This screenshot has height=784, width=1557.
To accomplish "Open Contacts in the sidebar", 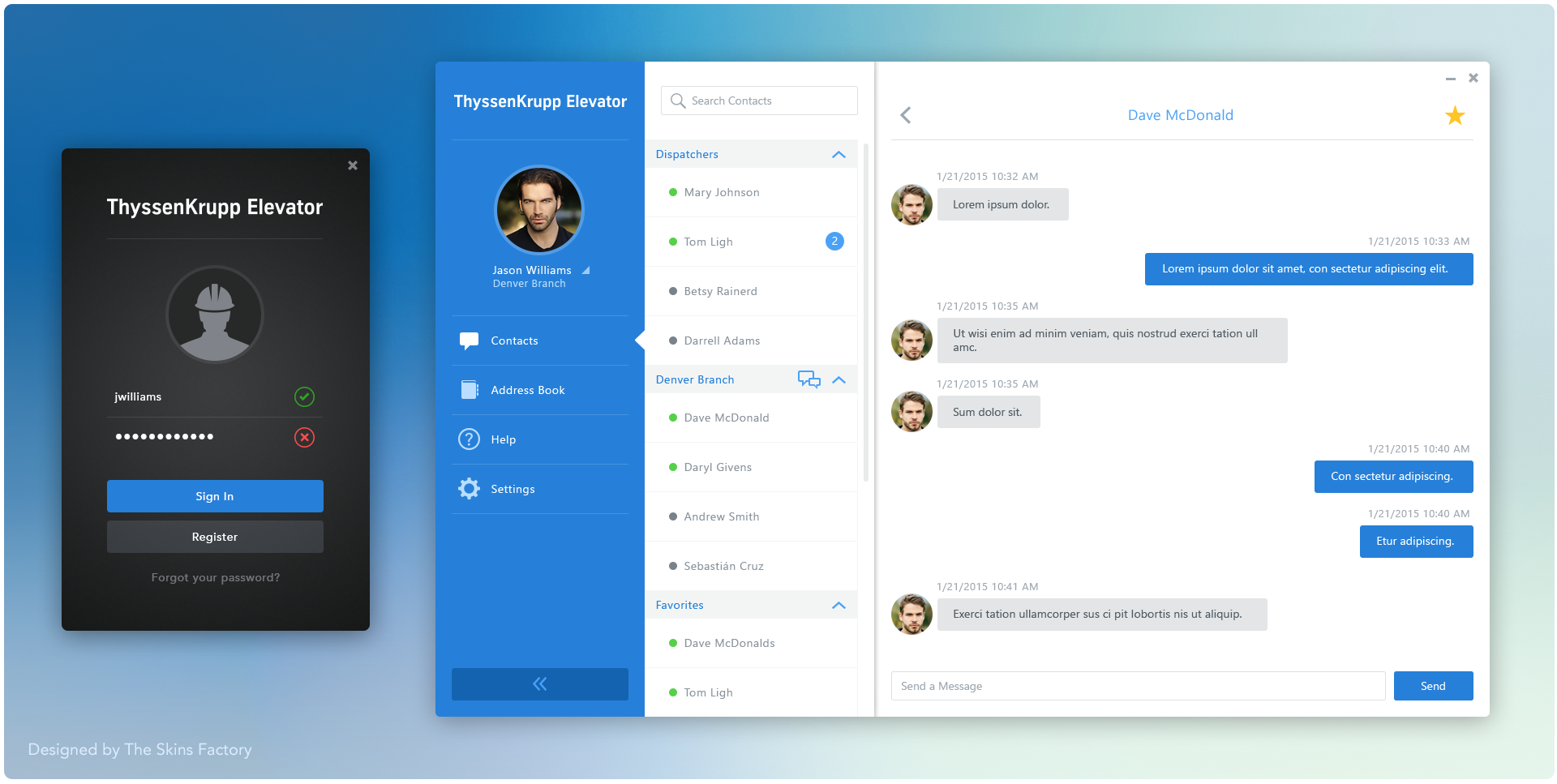I will pos(540,341).
